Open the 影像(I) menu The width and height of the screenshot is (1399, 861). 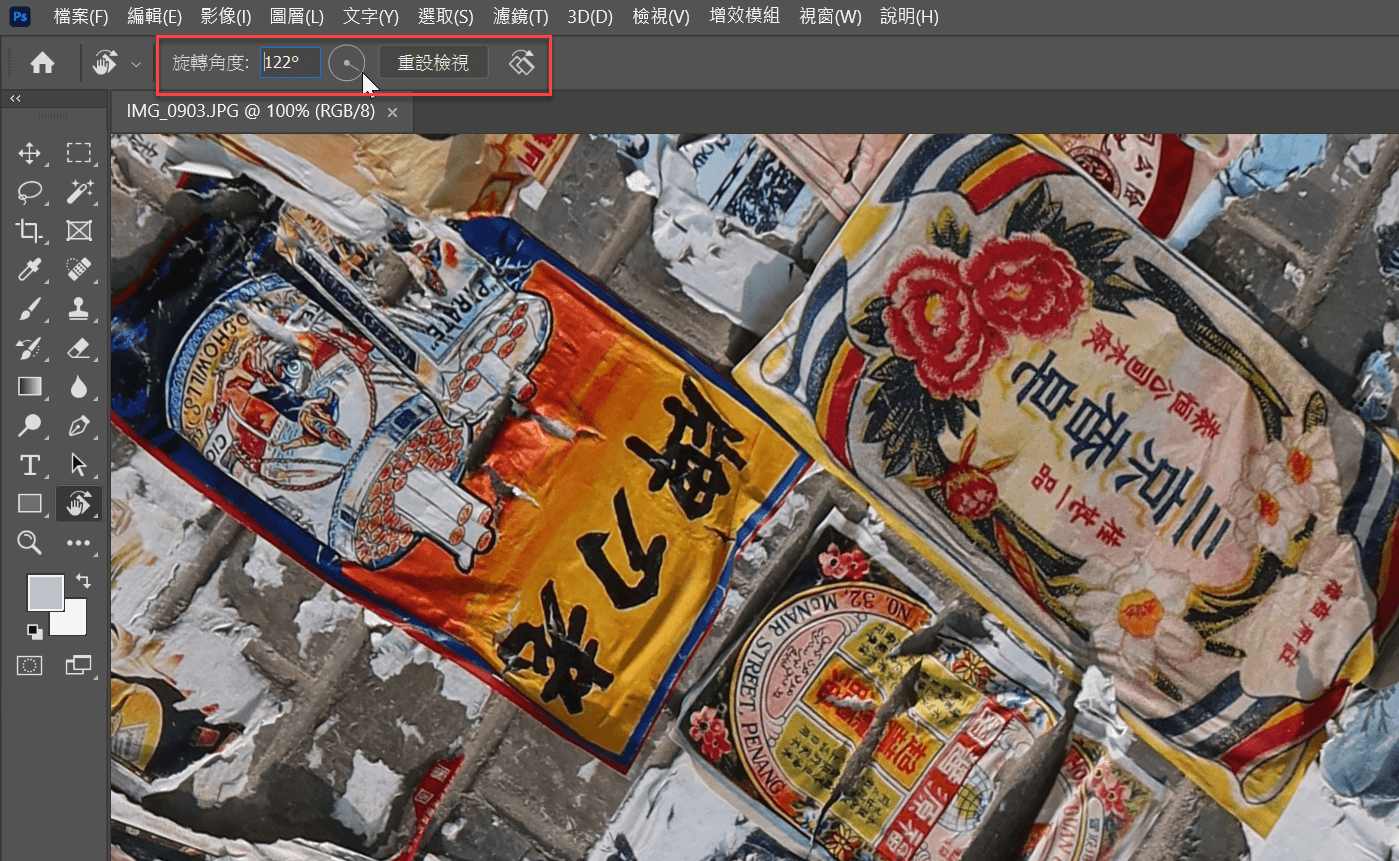(x=226, y=16)
